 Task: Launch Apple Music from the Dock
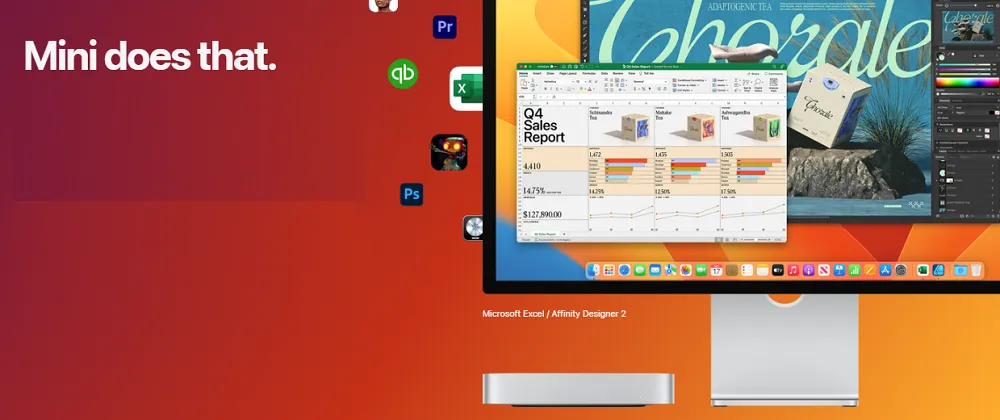(793, 270)
